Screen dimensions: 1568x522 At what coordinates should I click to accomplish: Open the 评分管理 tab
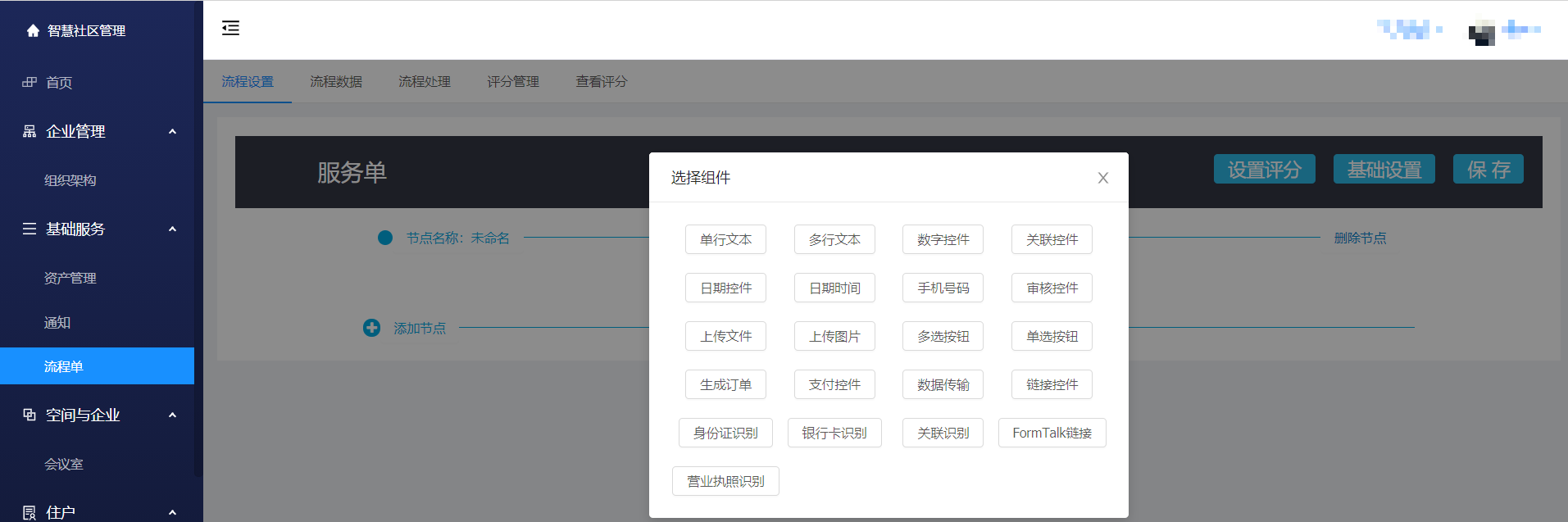click(x=513, y=82)
